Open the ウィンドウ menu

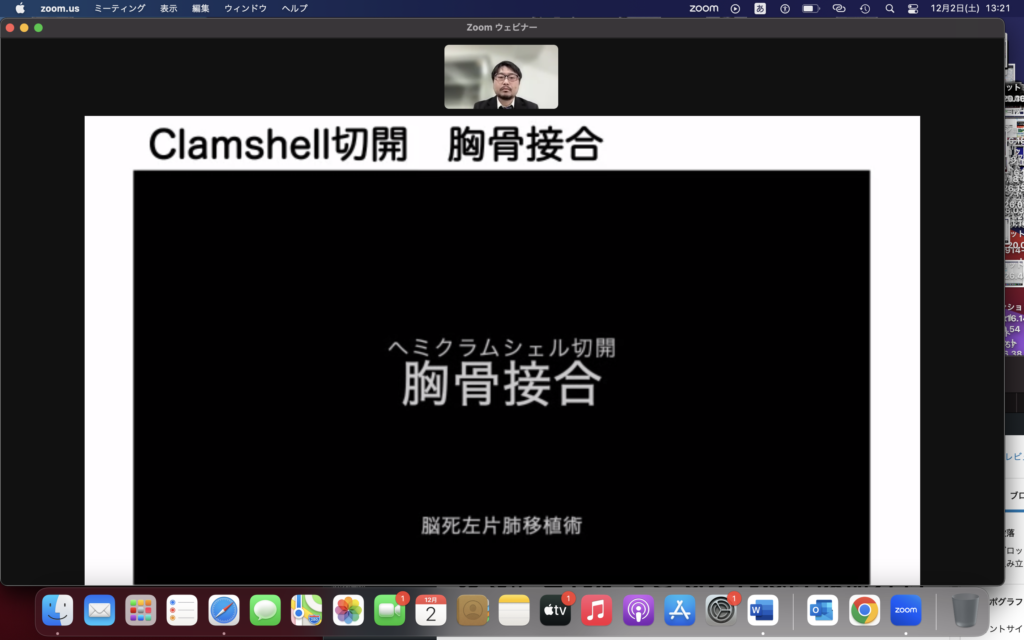(x=245, y=8)
